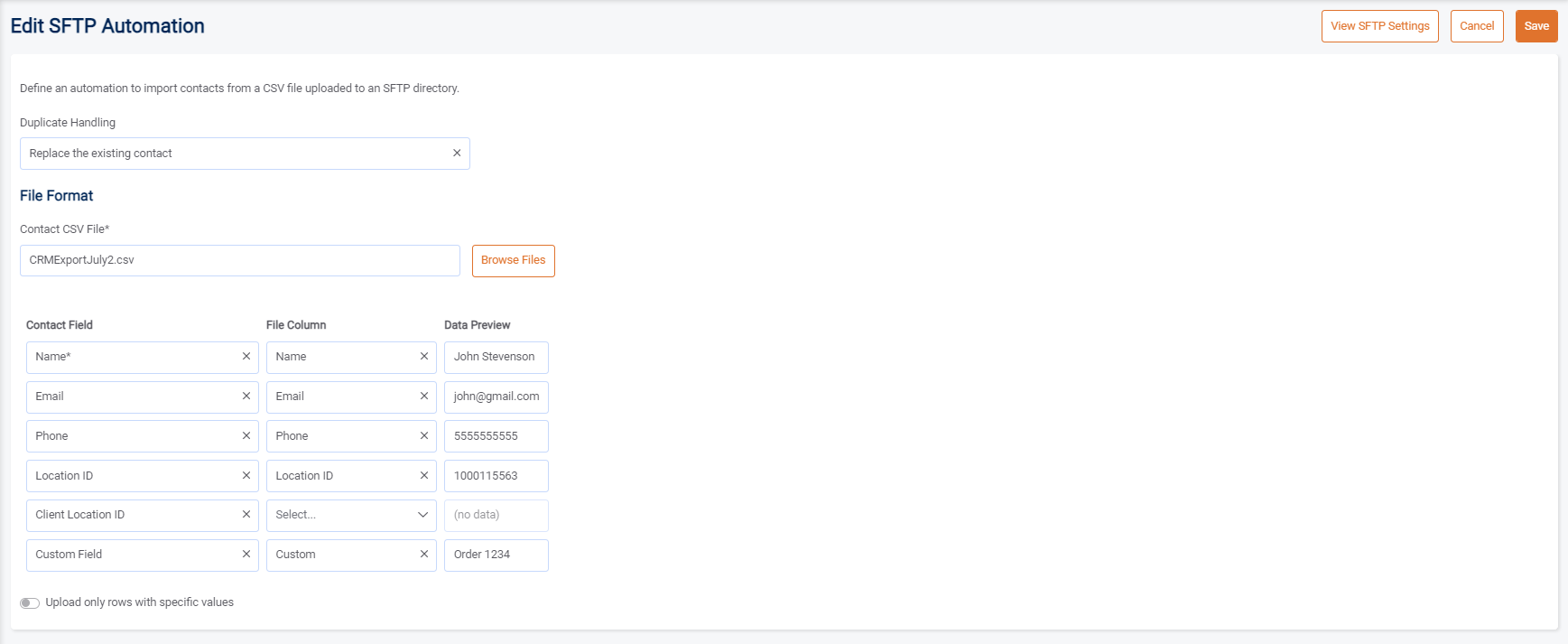Viewport: 1568px width, 644px height.
Task: Clear the Name* contact field
Action: pyautogui.click(x=246, y=357)
